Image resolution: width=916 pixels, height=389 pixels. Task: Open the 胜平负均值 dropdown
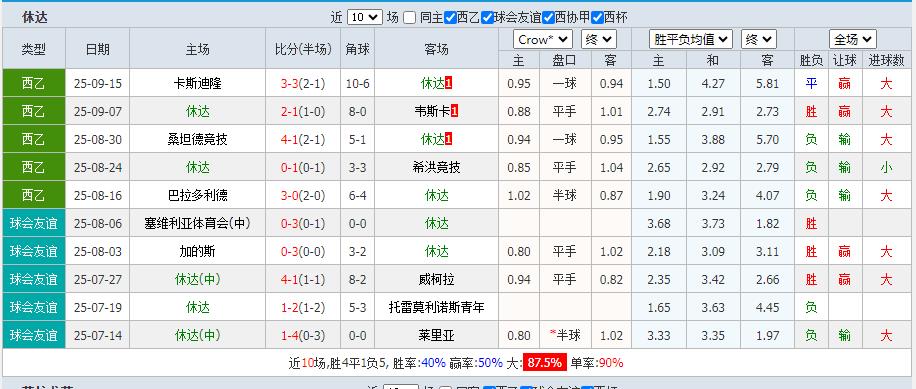coord(691,40)
